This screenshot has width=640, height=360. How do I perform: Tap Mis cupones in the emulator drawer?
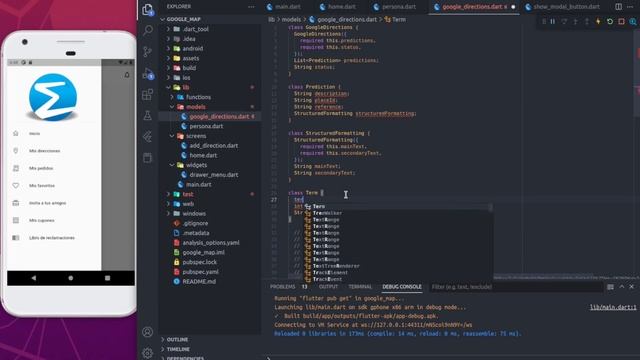pyautogui.click(x=42, y=220)
